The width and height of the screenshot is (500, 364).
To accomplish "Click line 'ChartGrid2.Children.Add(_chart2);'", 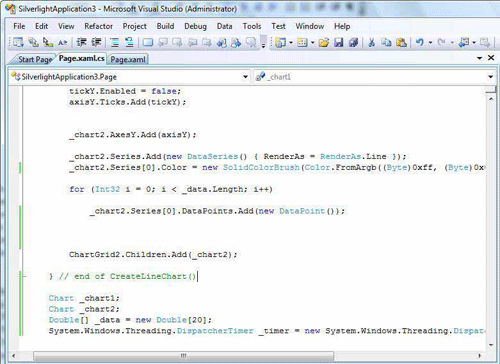I will [153, 255].
